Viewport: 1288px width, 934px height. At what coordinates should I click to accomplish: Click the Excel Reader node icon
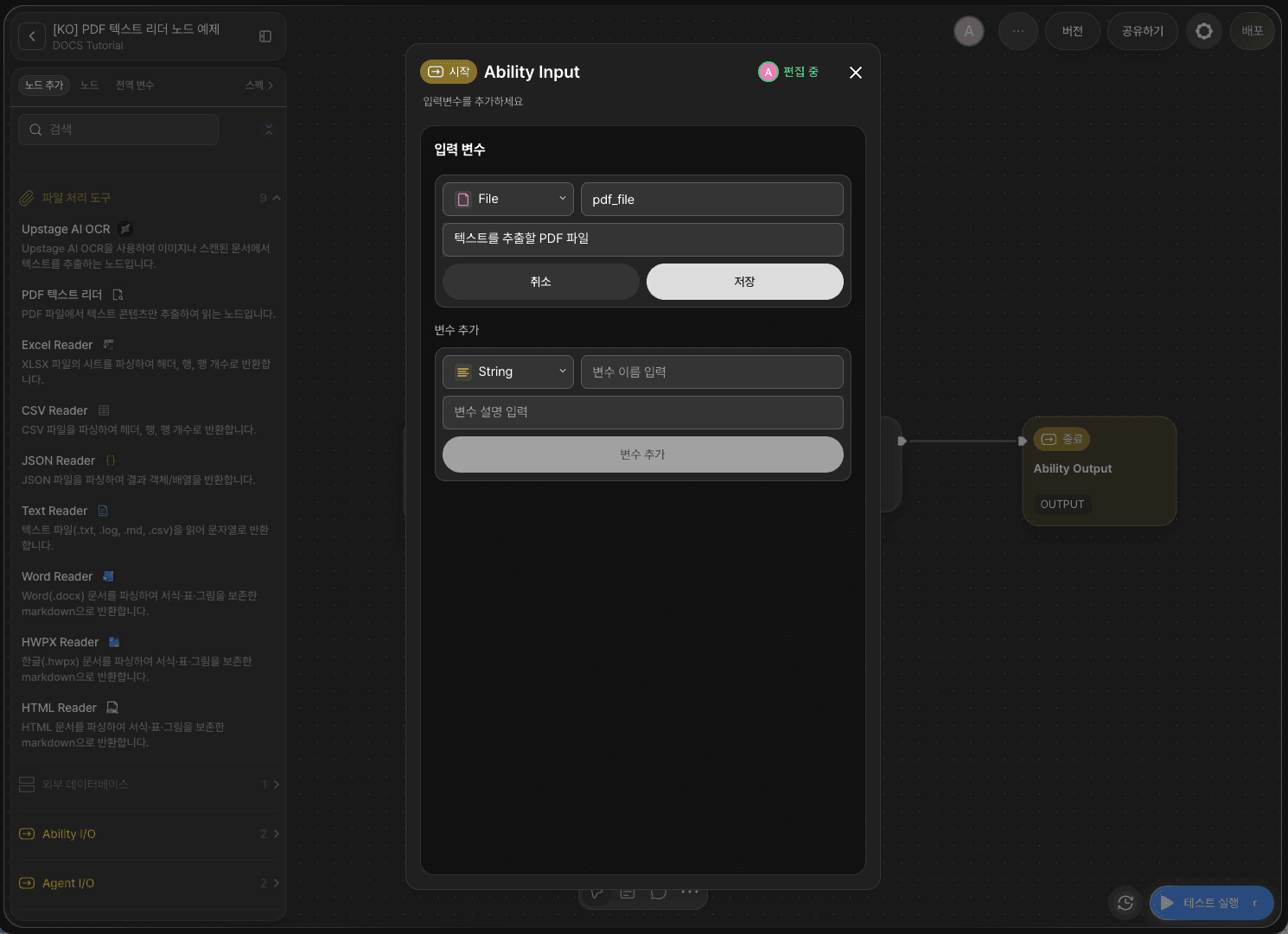(x=108, y=345)
